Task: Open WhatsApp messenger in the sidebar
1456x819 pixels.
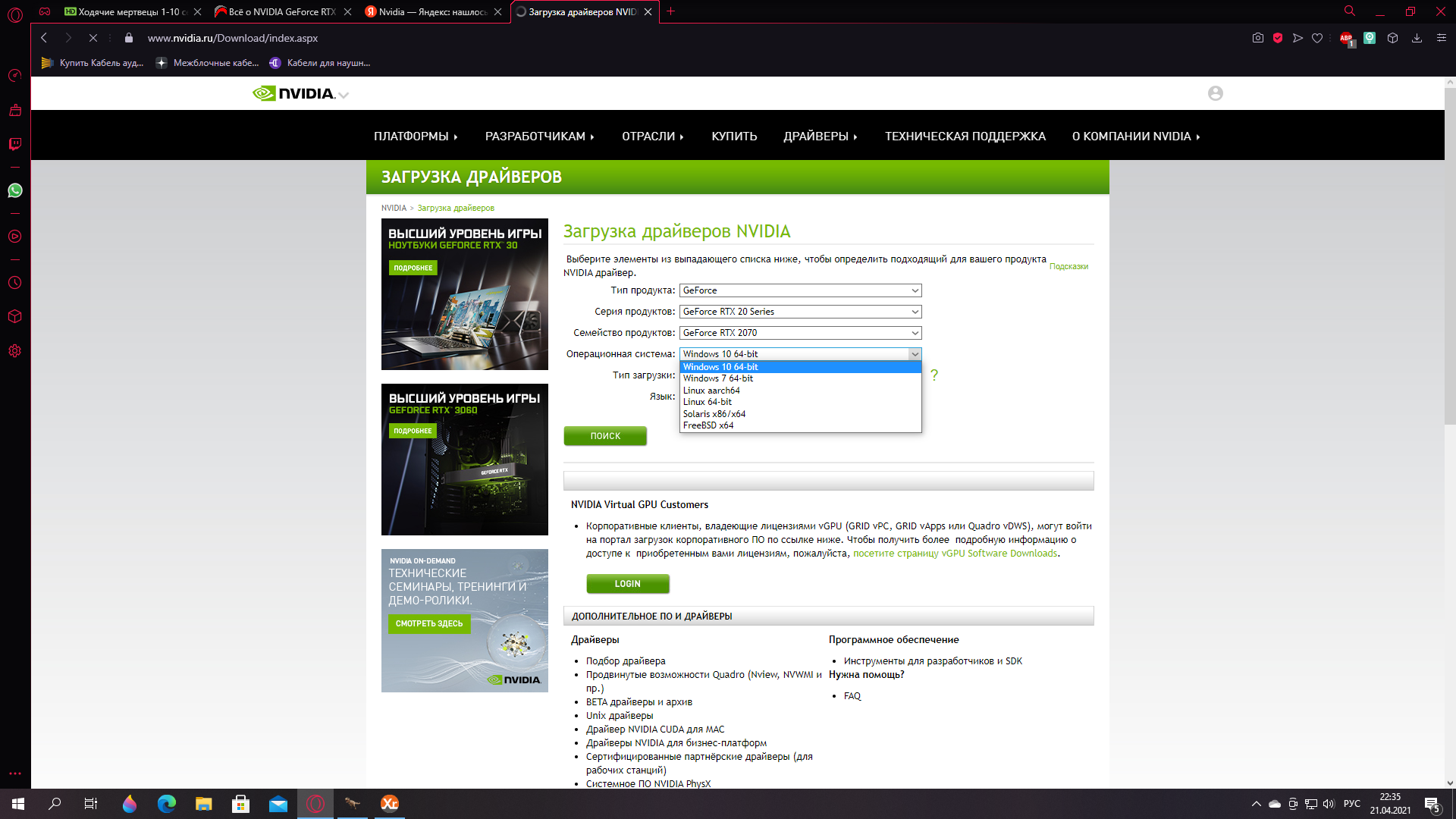Action: coord(15,190)
